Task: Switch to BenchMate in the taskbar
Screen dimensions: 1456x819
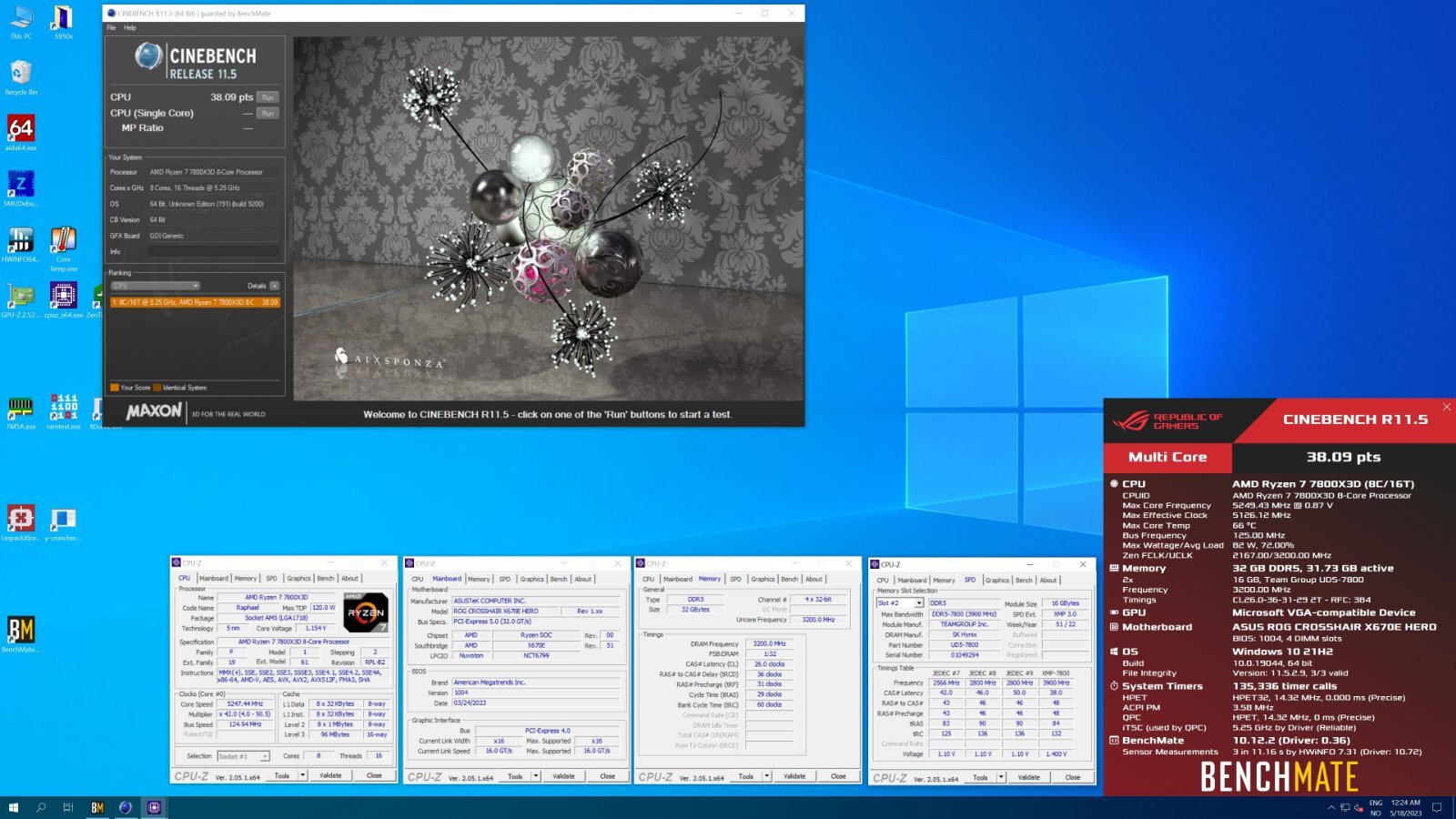Action: pyautogui.click(x=97, y=807)
